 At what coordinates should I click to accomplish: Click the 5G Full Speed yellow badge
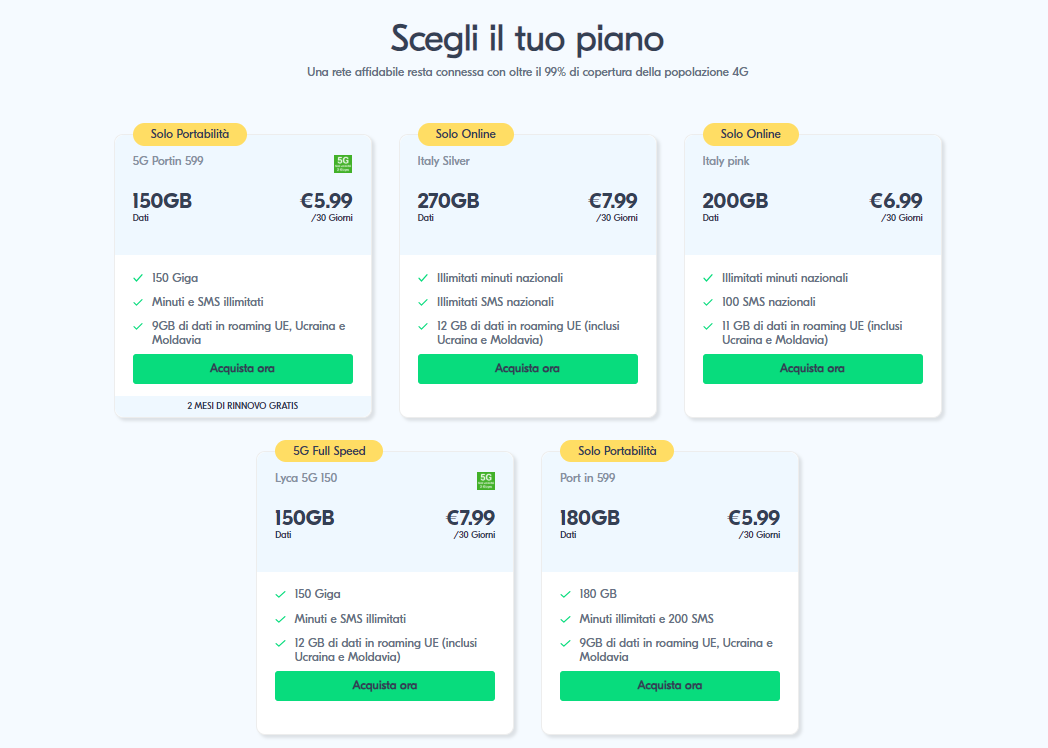pyautogui.click(x=329, y=451)
